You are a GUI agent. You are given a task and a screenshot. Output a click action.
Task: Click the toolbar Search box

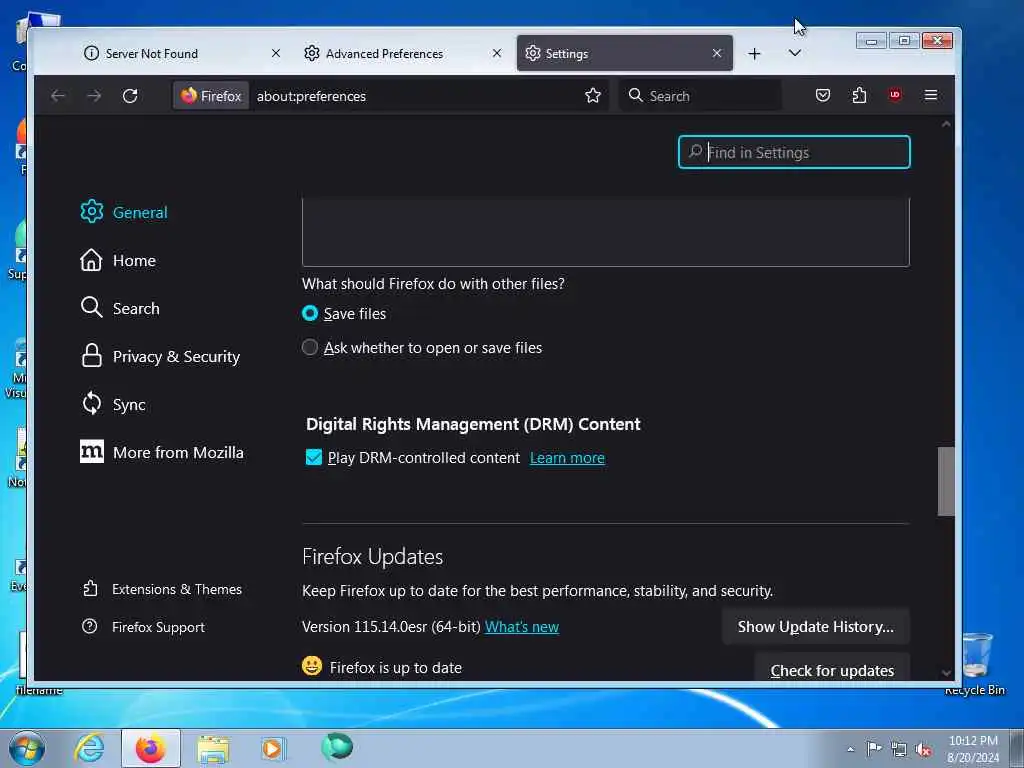coord(700,96)
